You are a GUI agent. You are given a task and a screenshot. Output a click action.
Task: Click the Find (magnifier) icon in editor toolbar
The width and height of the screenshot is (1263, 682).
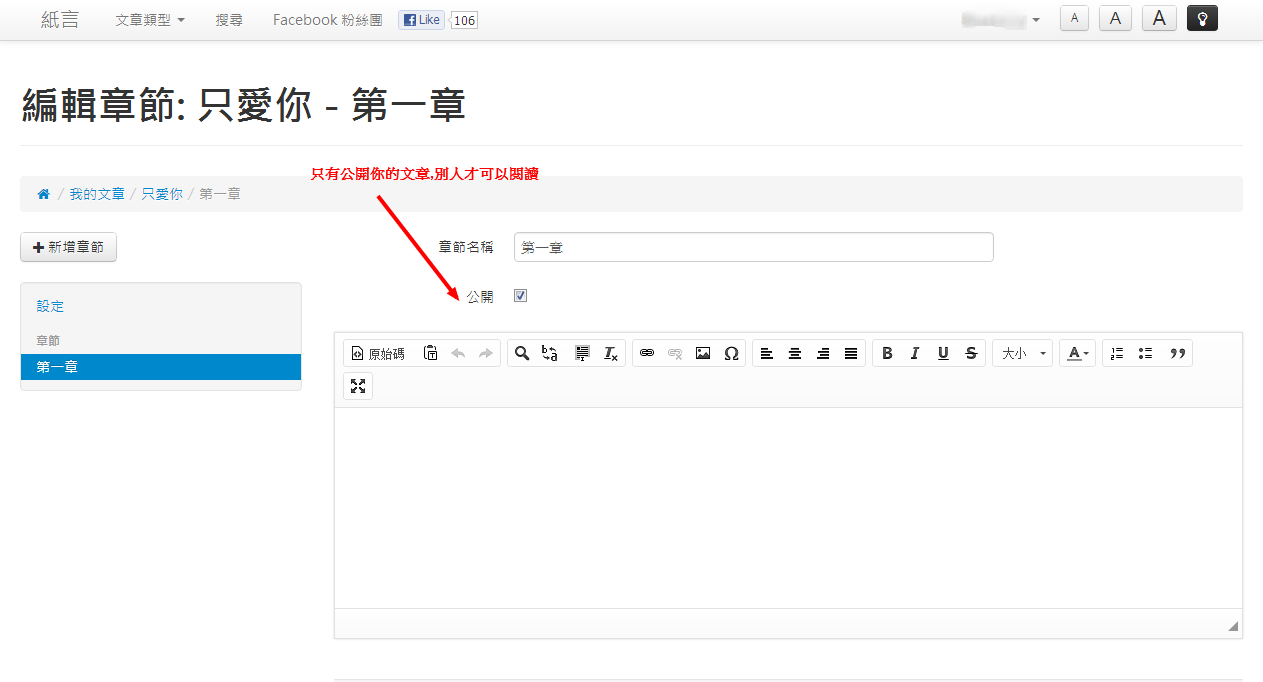[x=522, y=353]
